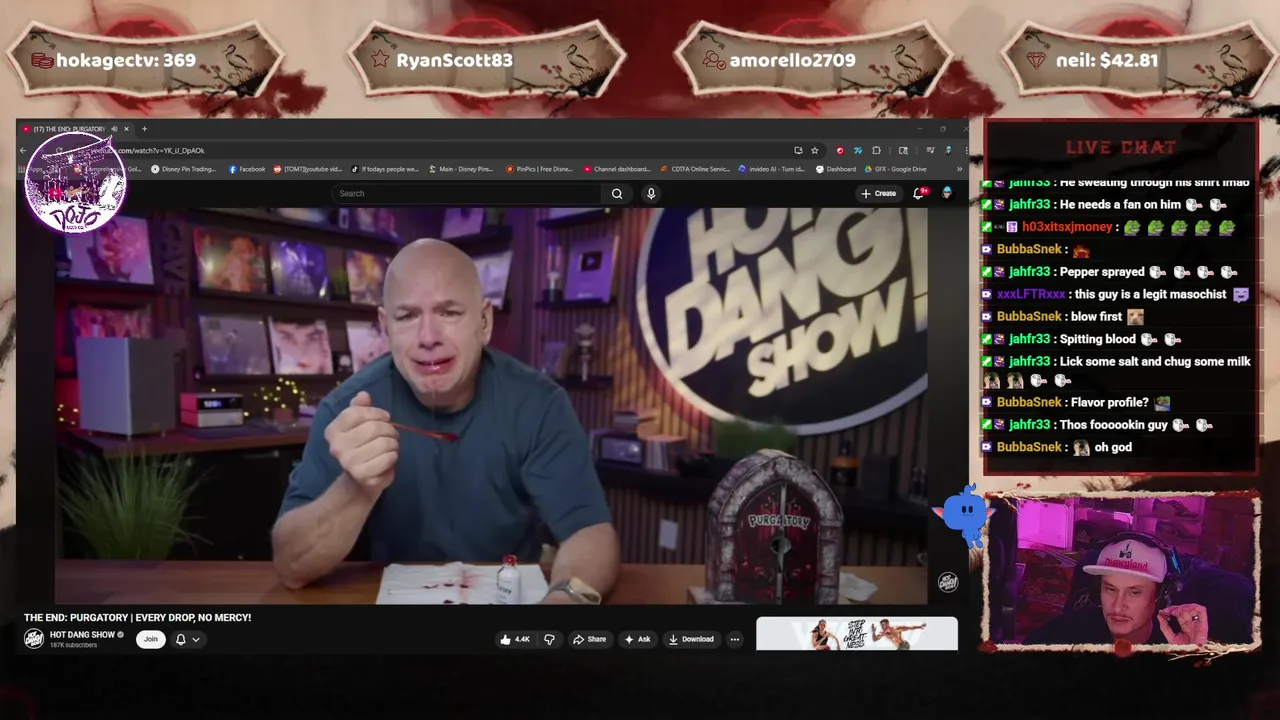The width and height of the screenshot is (1280, 720).
Task: Click the YouTube search magnifier button
Action: [x=617, y=193]
